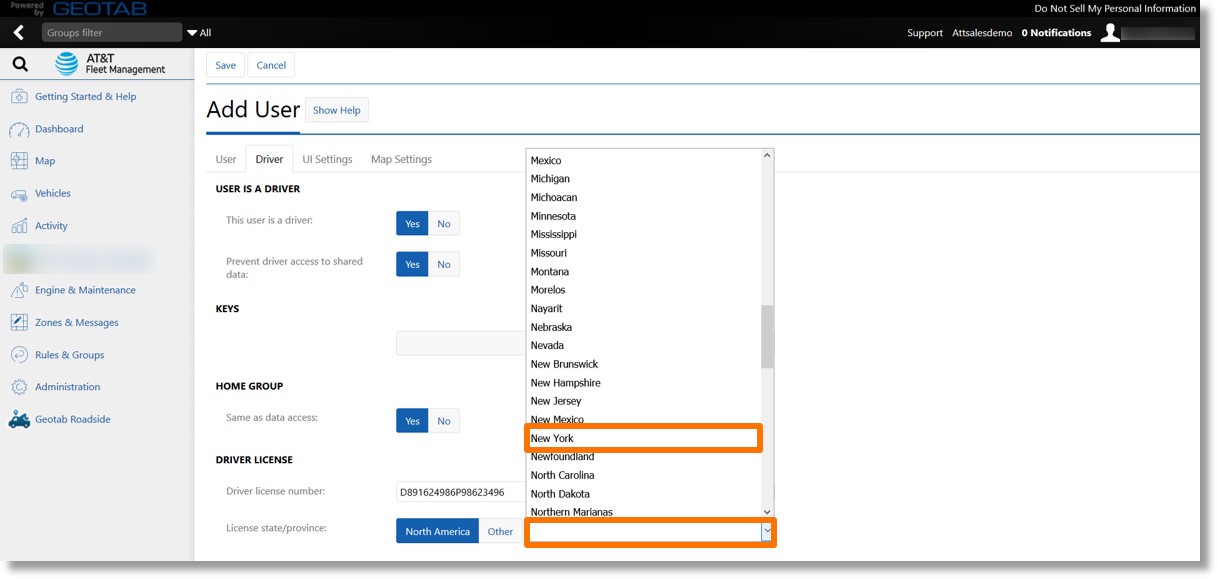Click the Geotab Roadside car icon
Viewport: 1218px width, 579px height.
(x=19, y=420)
